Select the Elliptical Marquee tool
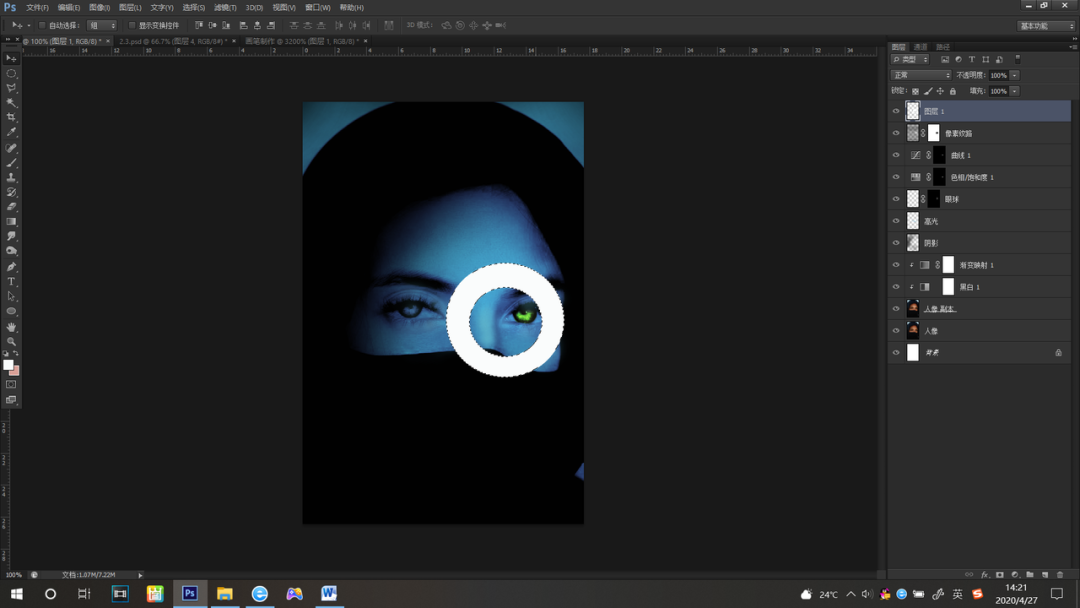 tap(11, 73)
